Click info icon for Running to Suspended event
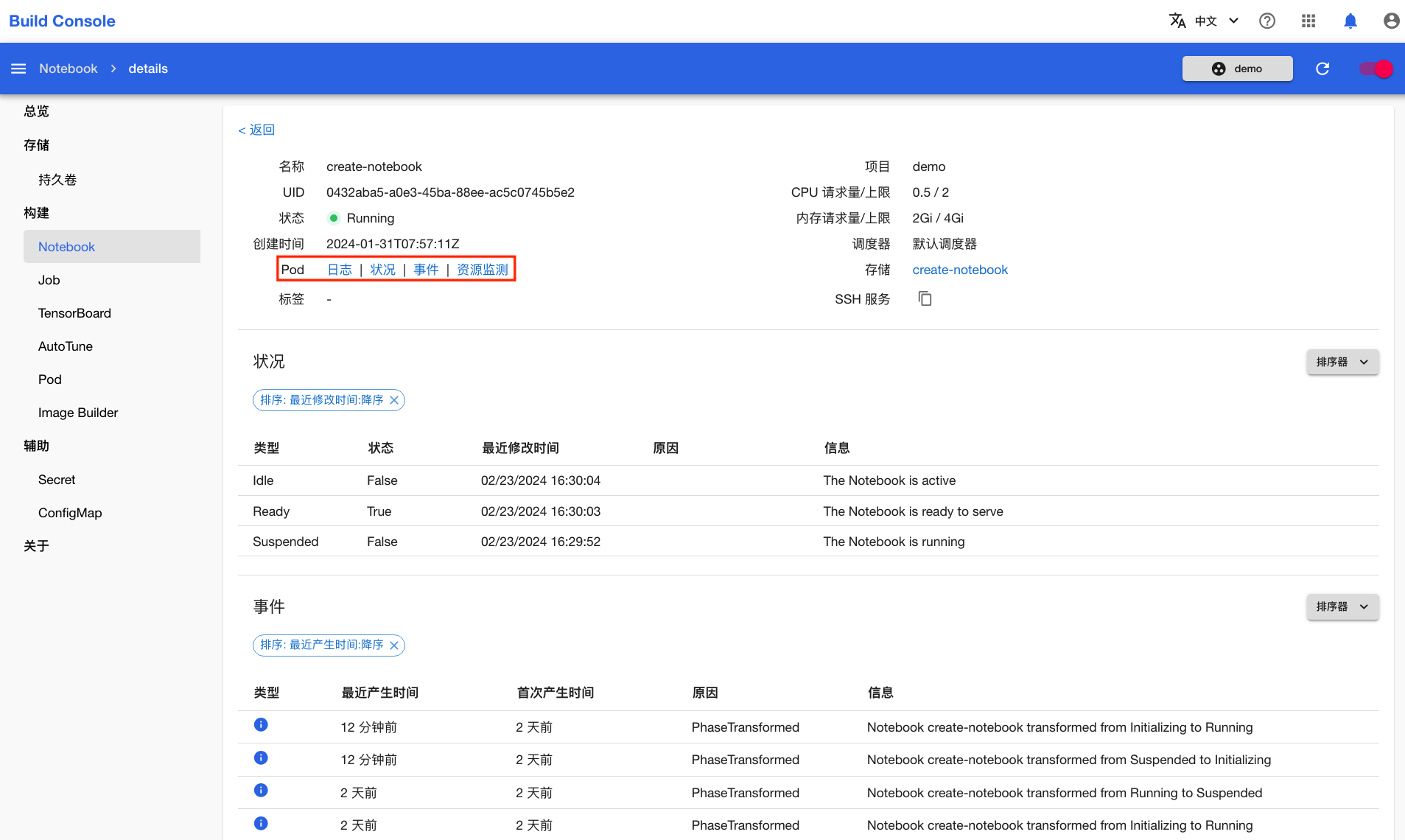Screen dimensions: 1405x840 pos(261,790)
